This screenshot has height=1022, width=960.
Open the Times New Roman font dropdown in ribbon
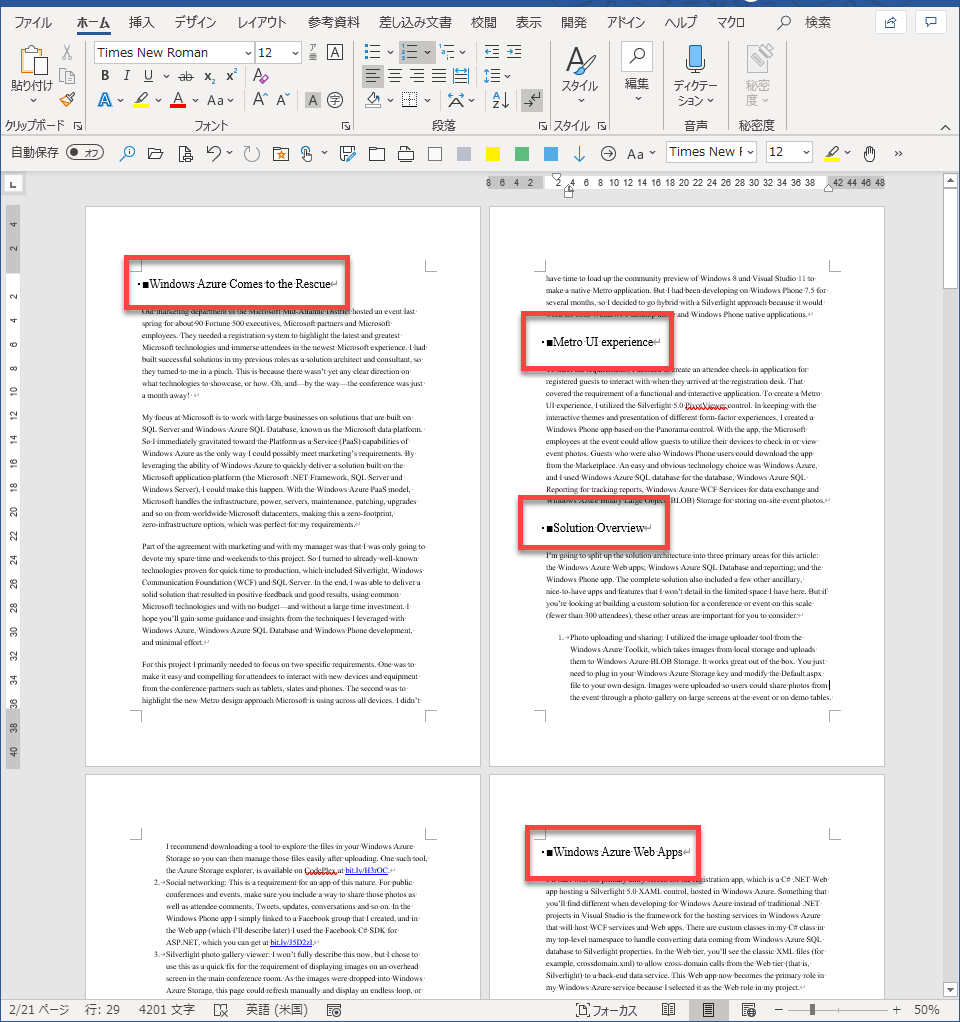coord(247,53)
